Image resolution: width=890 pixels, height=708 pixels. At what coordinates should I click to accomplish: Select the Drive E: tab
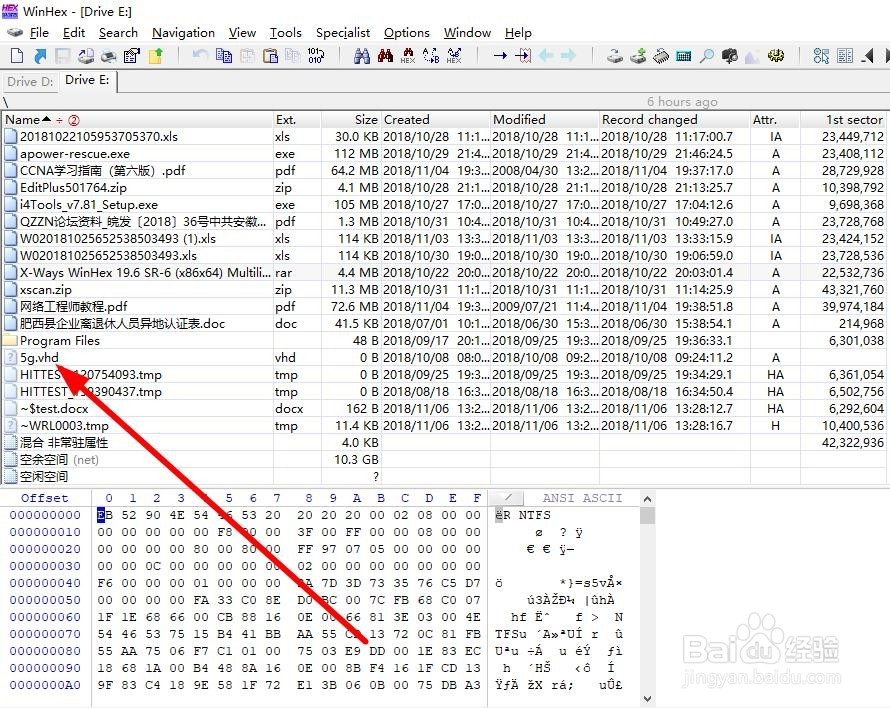(x=87, y=80)
